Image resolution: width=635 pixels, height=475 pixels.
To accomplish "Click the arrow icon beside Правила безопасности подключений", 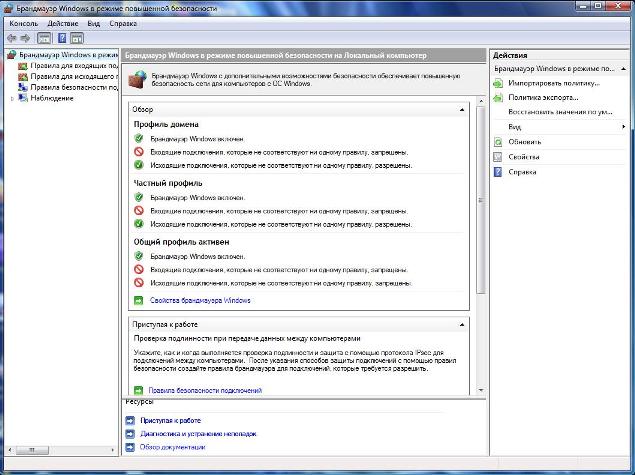I will tap(139, 390).
